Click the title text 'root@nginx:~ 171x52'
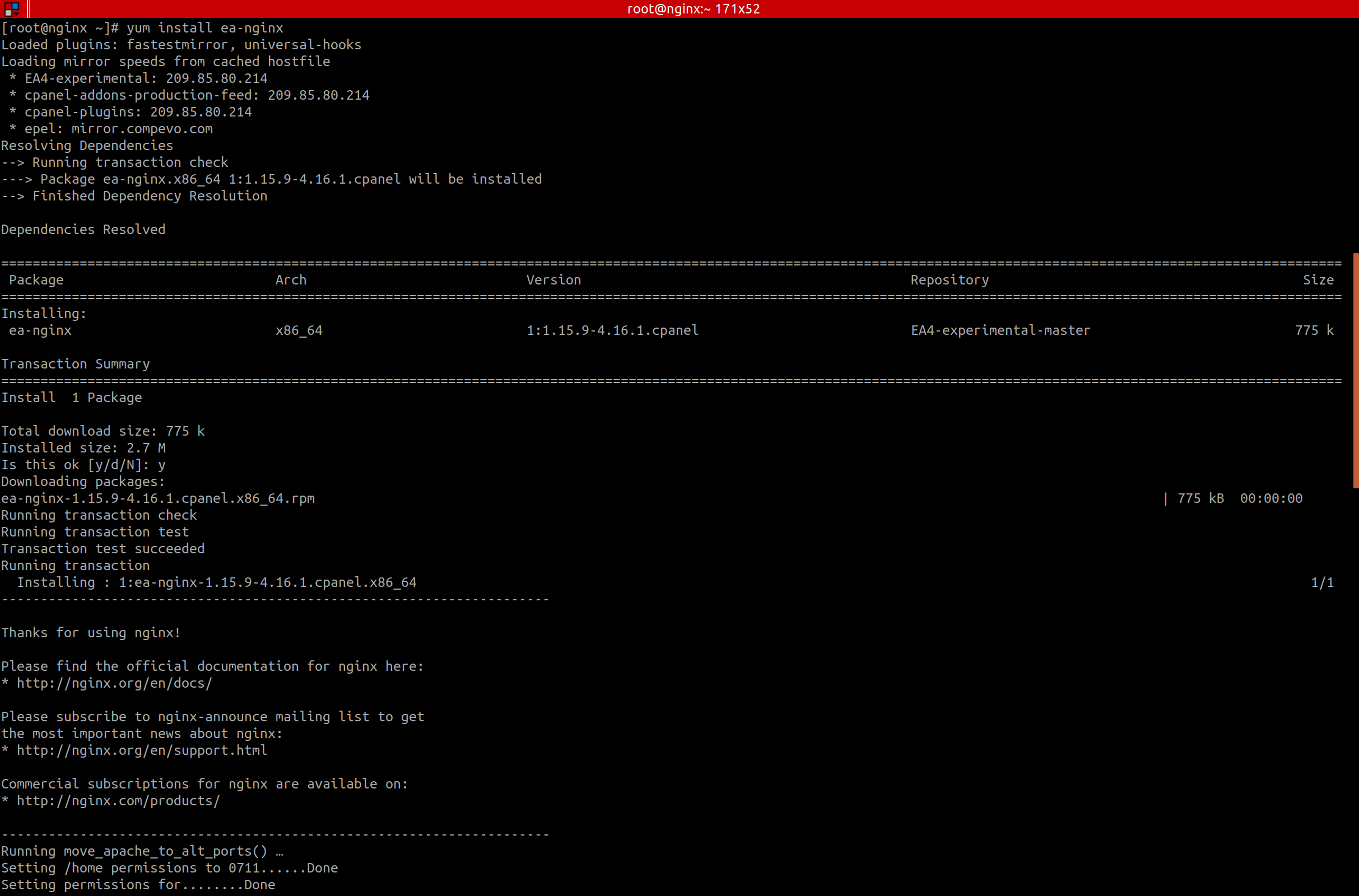 tap(693, 9)
